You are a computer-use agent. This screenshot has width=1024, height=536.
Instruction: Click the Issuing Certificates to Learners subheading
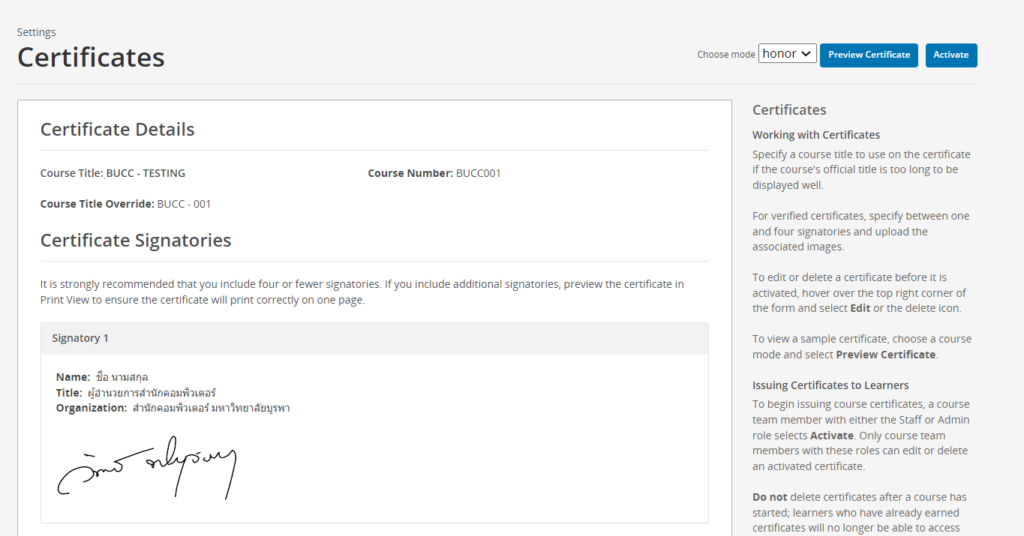click(830, 385)
